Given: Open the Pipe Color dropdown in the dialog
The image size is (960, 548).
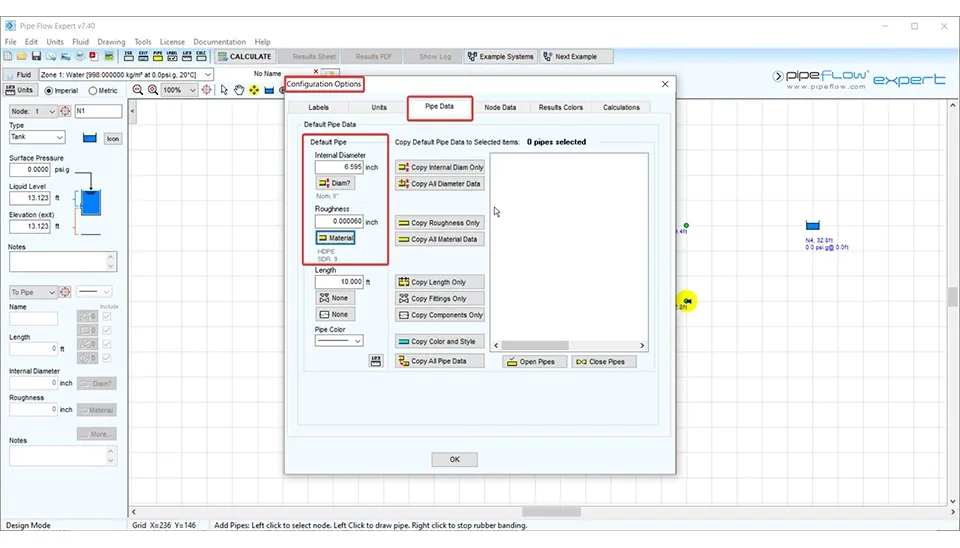Looking at the screenshot, I should (339, 341).
